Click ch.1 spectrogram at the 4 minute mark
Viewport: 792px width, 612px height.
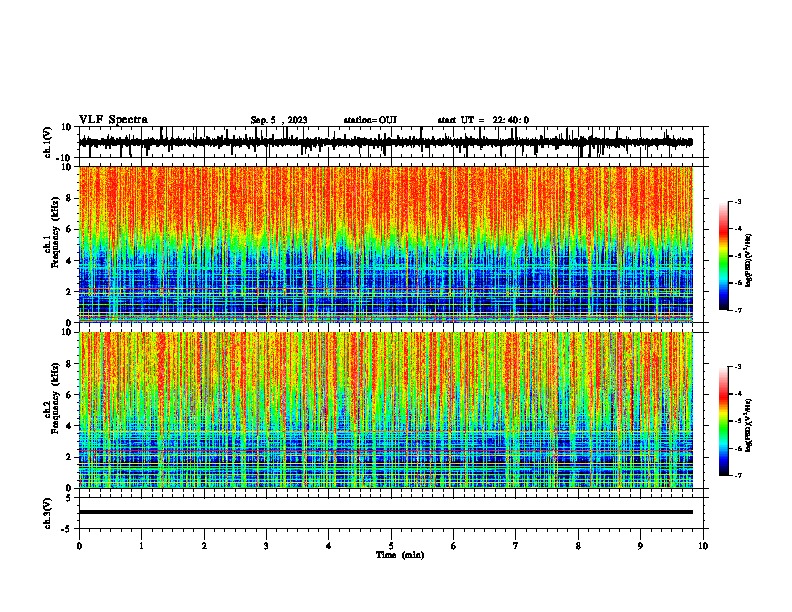click(329, 244)
